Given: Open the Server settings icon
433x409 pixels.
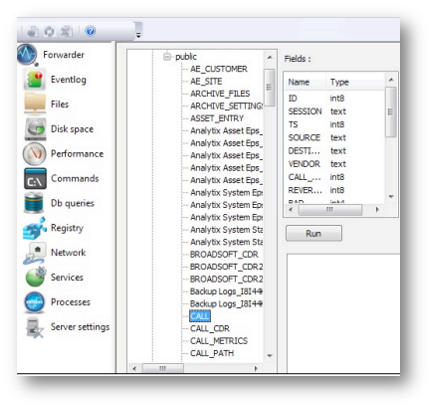Looking at the screenshot, I should (35, 327).
